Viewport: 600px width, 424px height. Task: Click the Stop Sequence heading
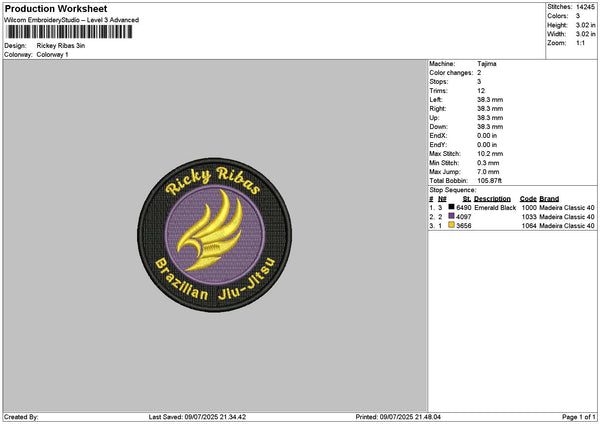[x=453, y=190]
